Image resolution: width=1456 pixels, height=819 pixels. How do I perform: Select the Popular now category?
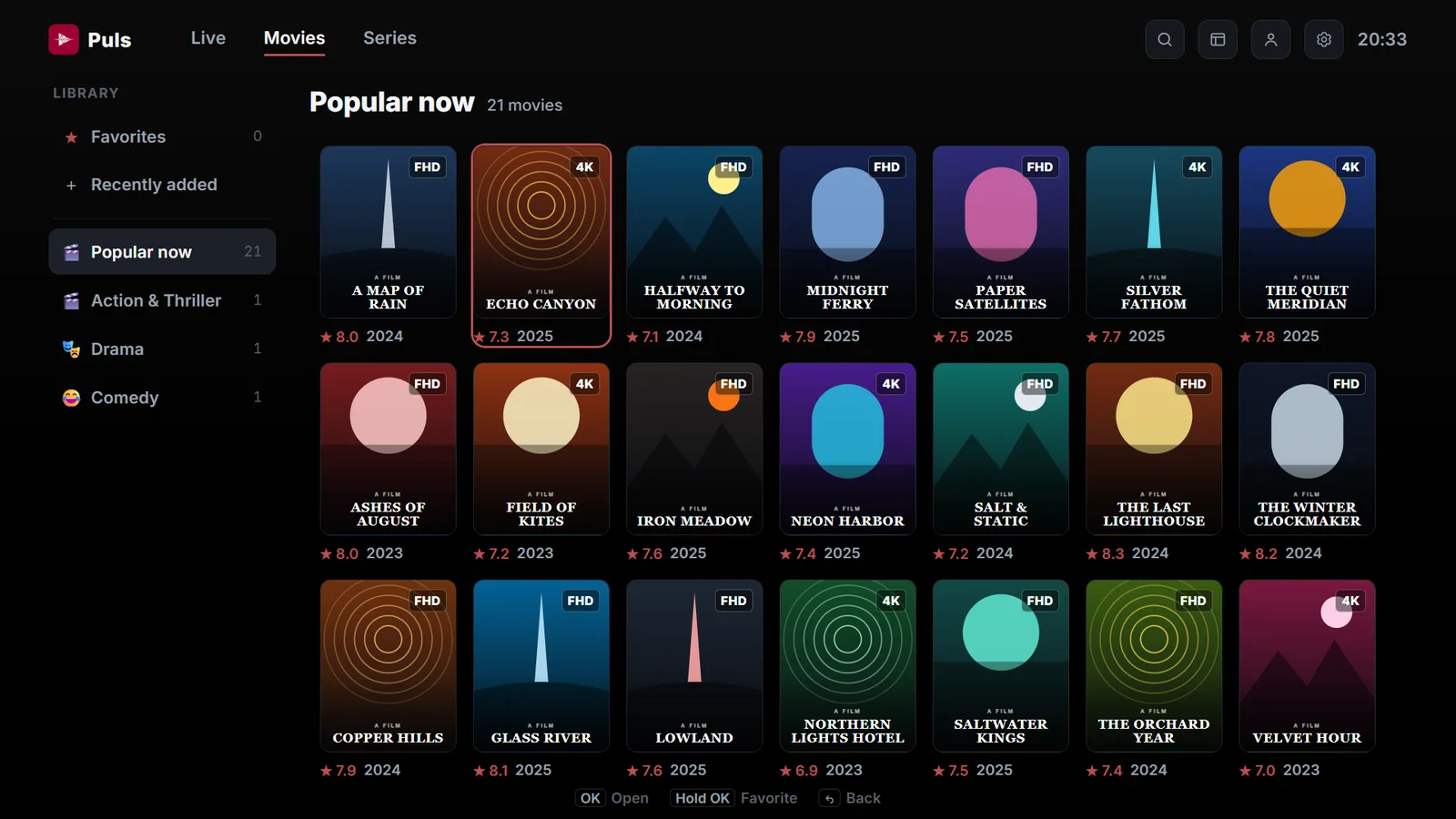pyautogui.click(x=162, y=252)
